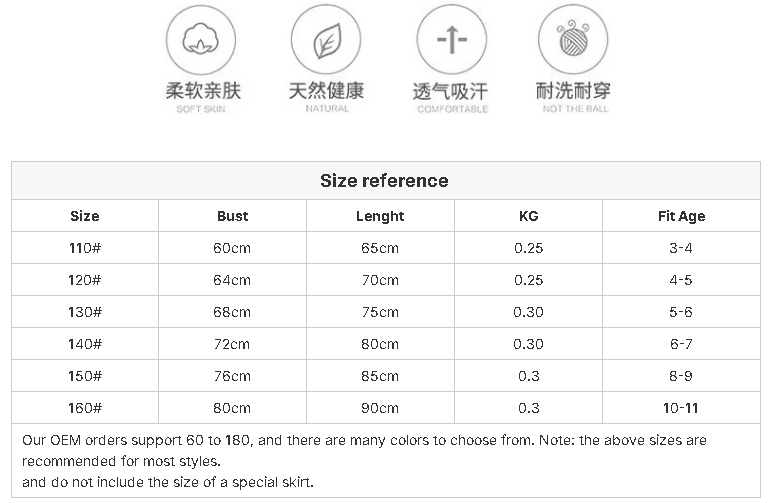769x503 pixels.
Task: Click the Lenght column header
Action: (380, 216)
